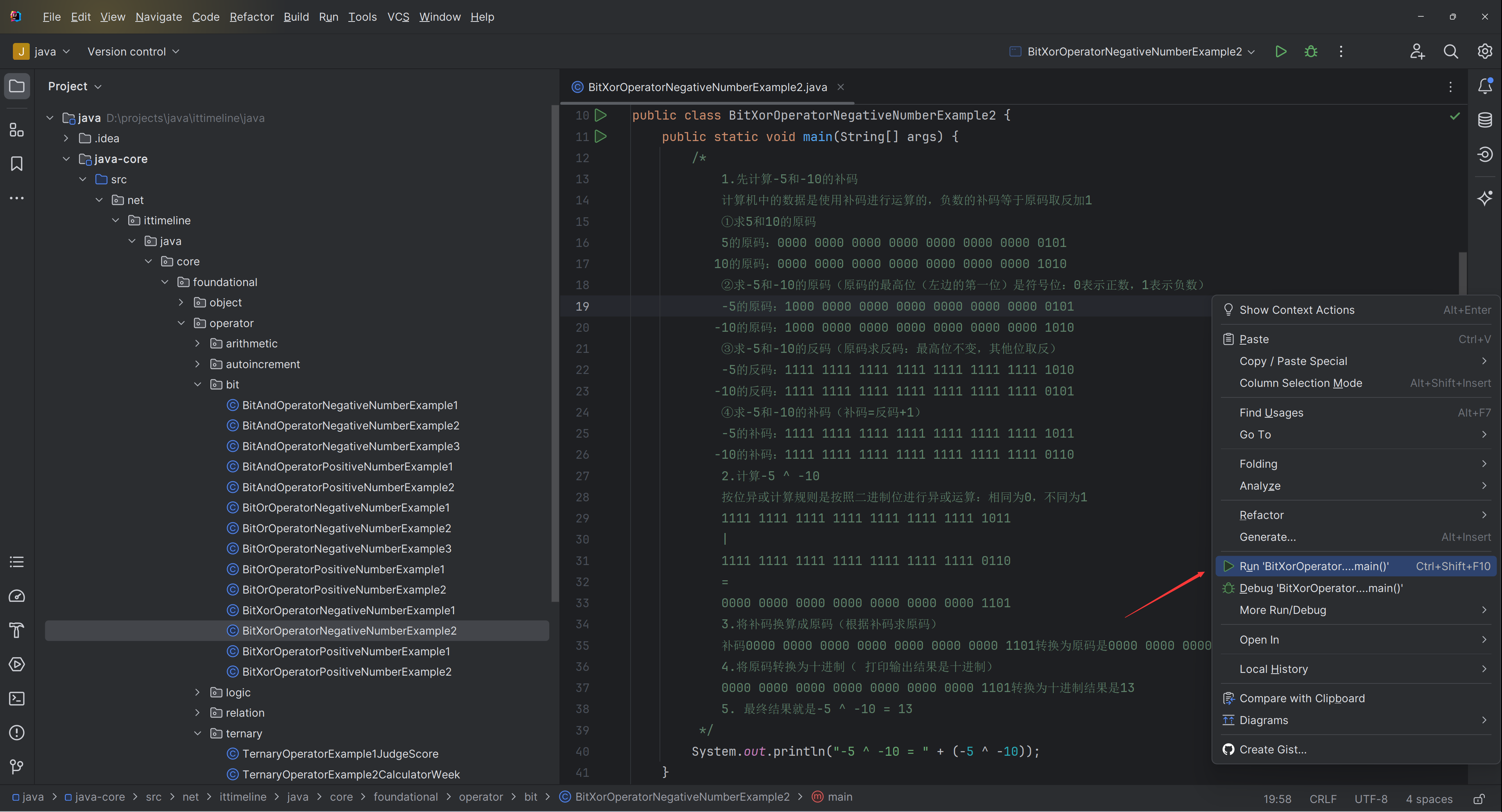Open the tool window icon below Database
Viewport: 1502px width, 812px height.
pos(1484,154)
